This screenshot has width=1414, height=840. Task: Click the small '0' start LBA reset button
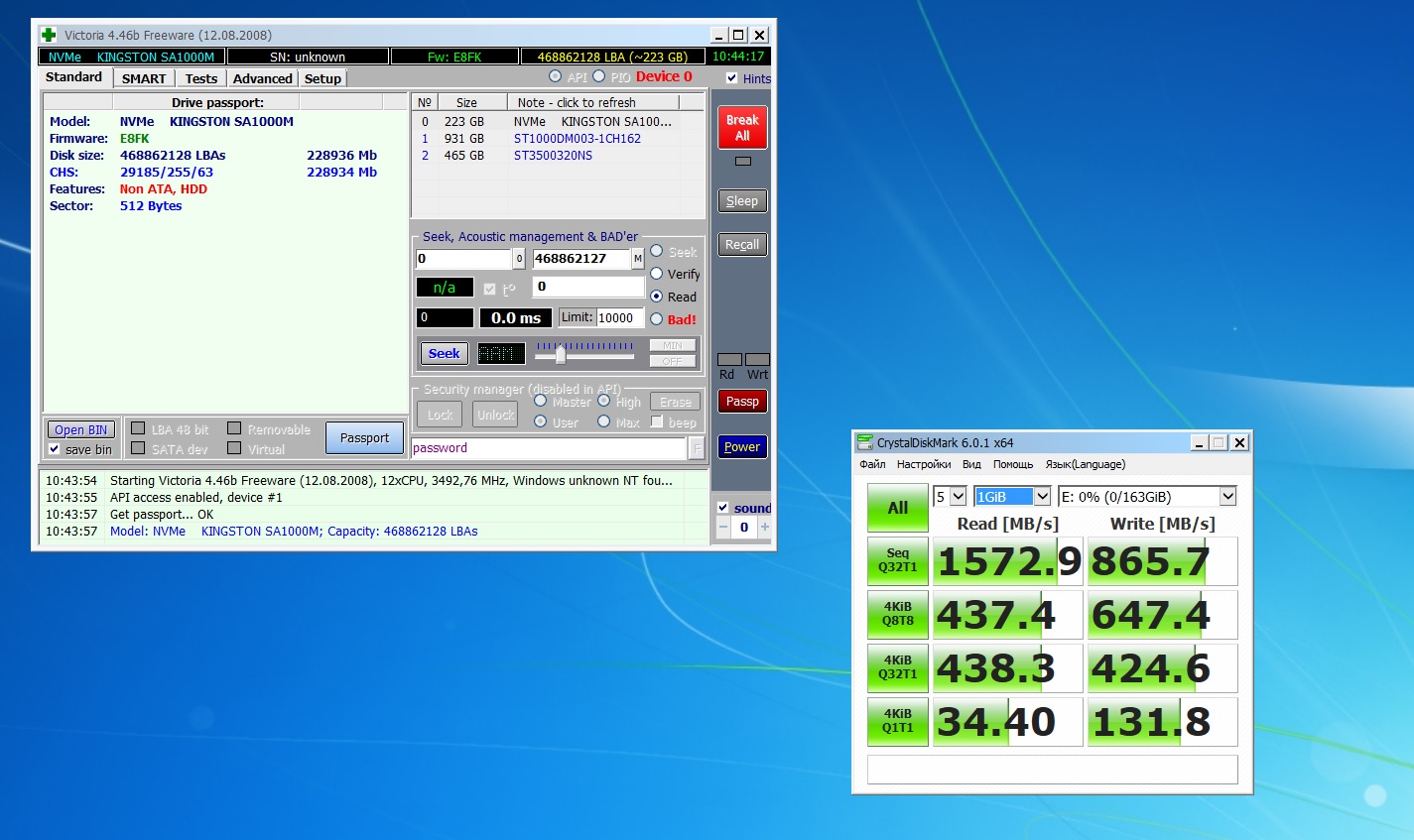(x=519, y=259)
